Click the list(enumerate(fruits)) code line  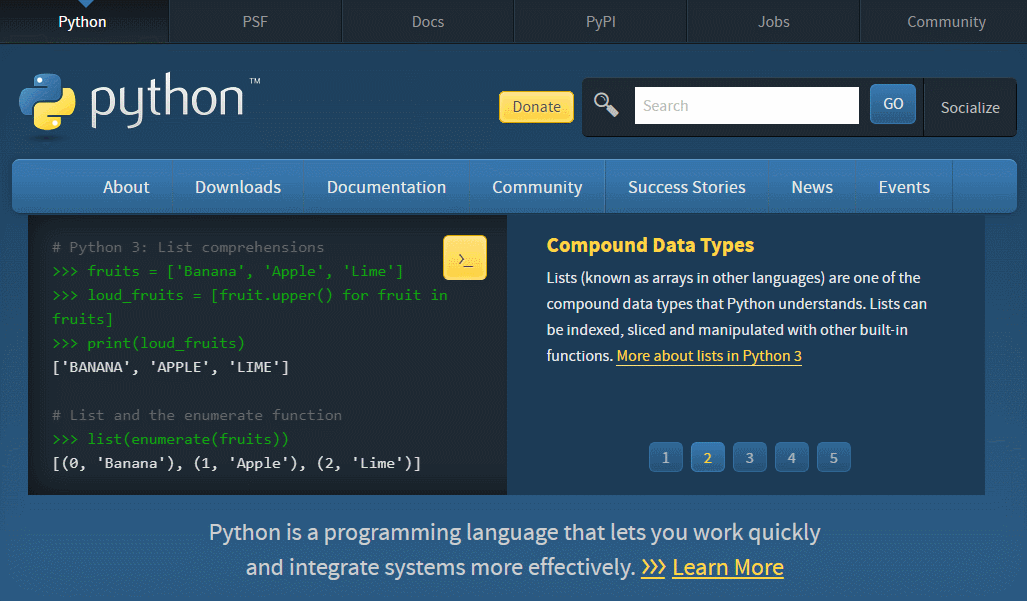click(x=170, y=439)
